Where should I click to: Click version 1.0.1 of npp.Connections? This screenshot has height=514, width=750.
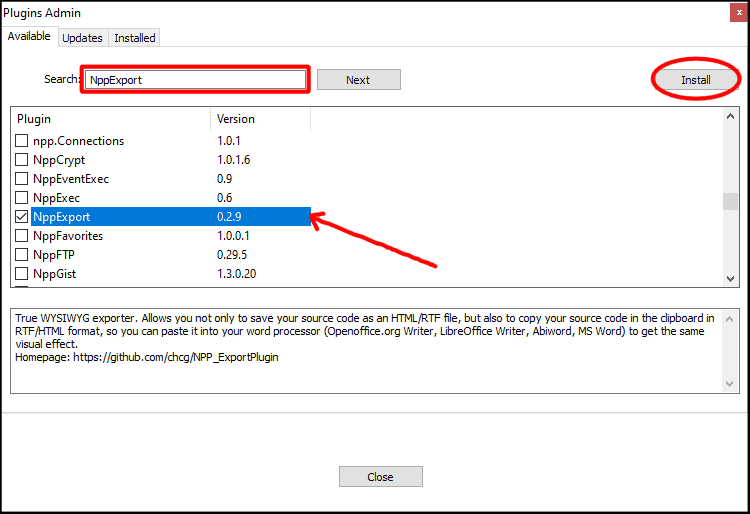point(229,141)
